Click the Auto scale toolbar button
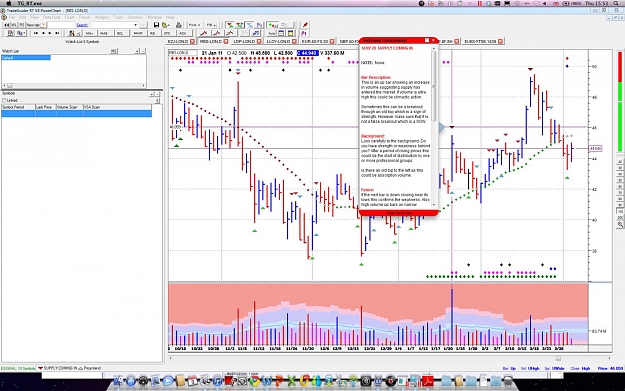The width and height of the screenshot is (625, 391). tap(271, 33)
